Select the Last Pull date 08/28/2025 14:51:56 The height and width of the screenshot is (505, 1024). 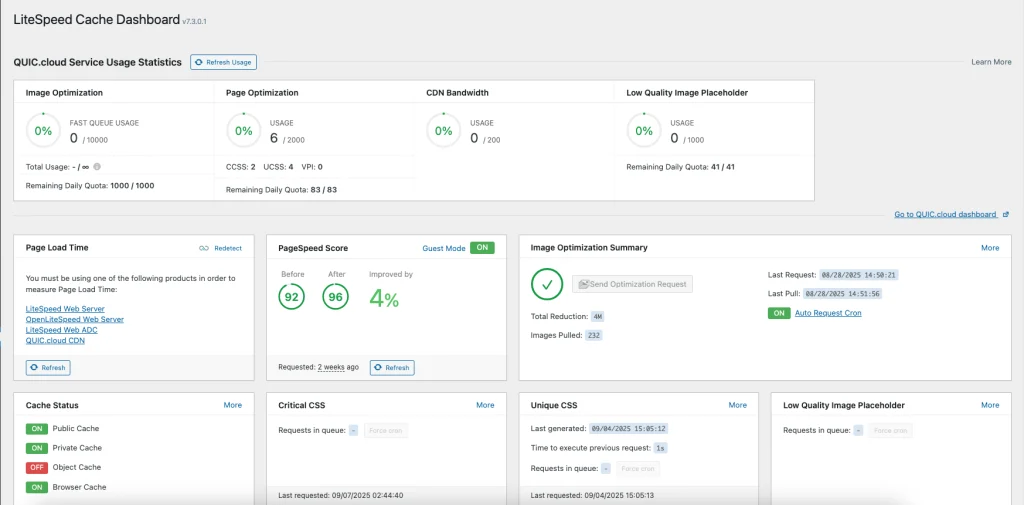click(x=842, y=294)
